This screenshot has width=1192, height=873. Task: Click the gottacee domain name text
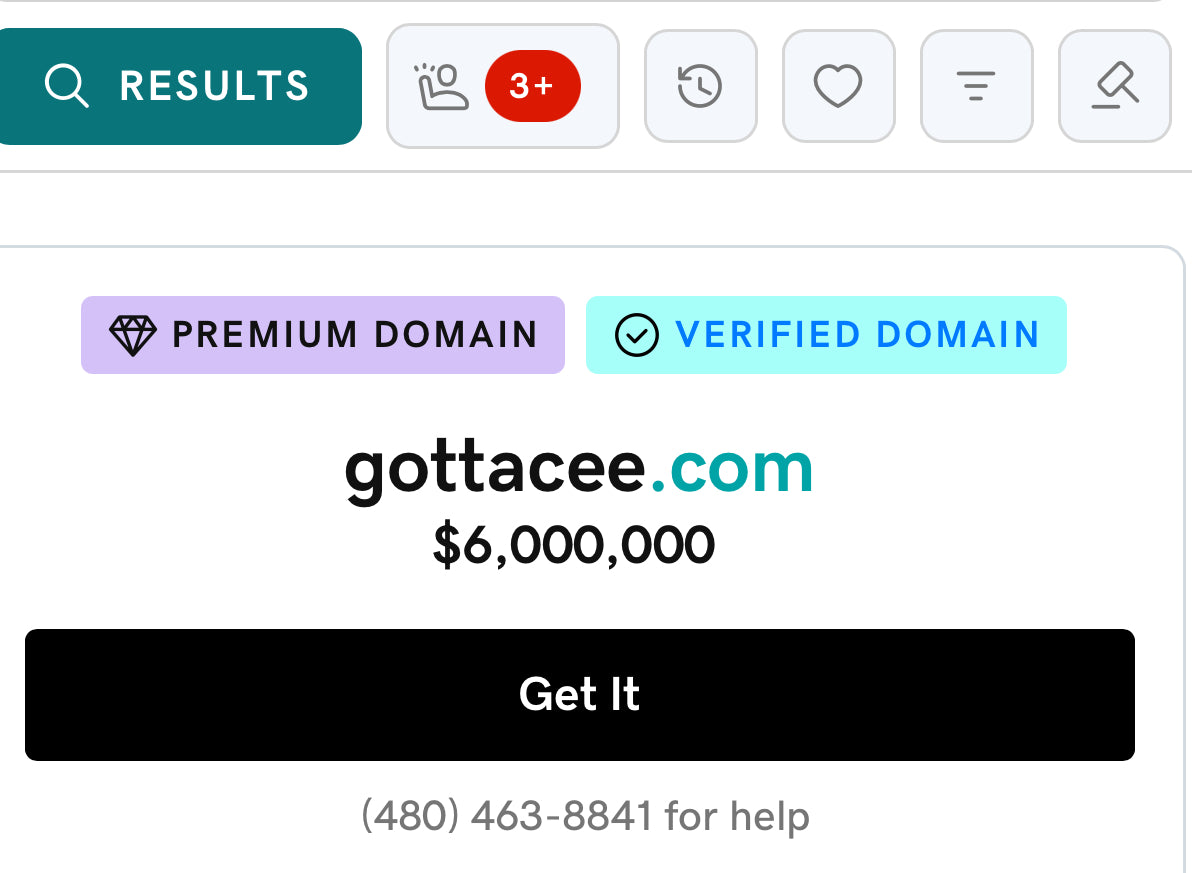coord(496,471)
